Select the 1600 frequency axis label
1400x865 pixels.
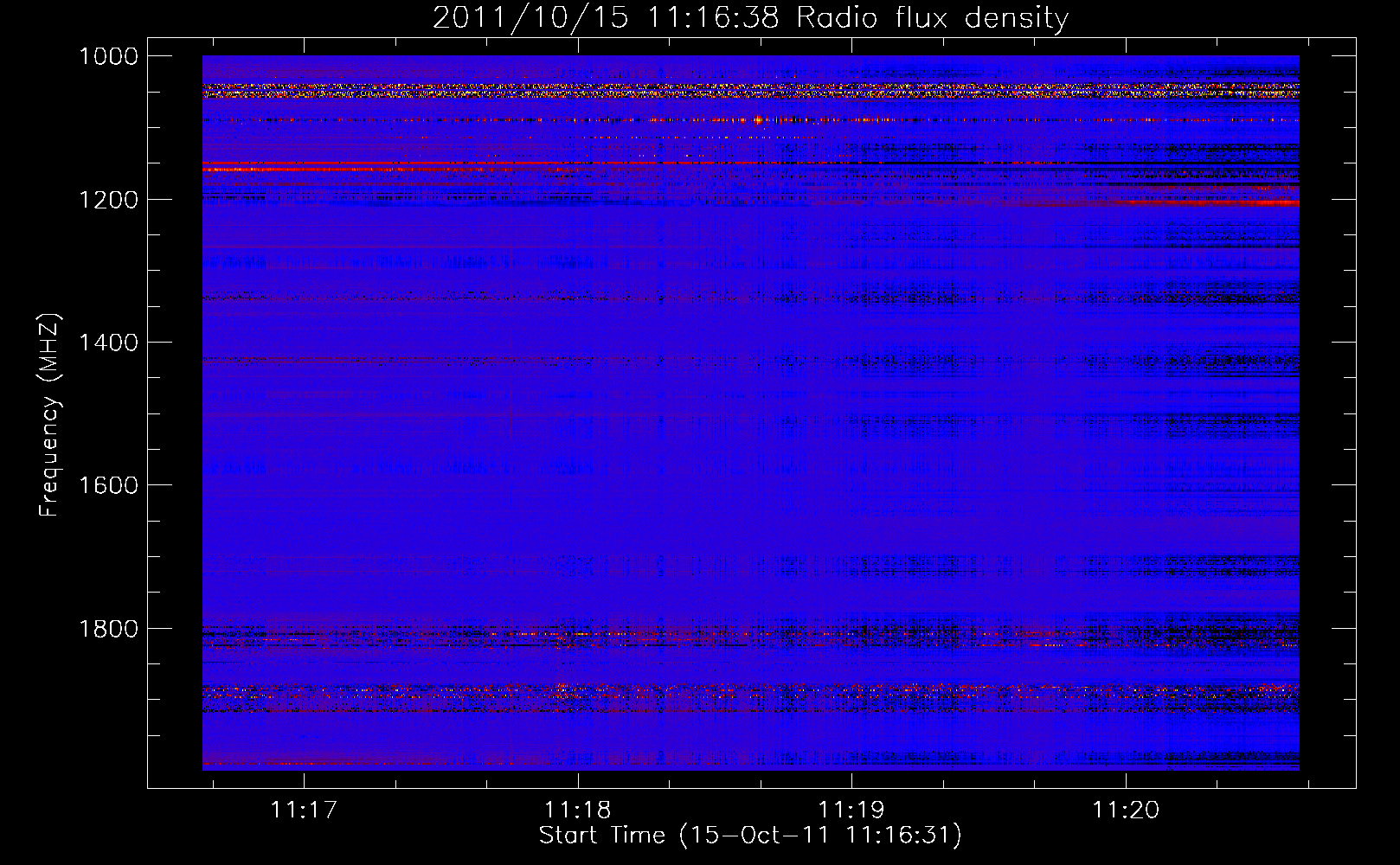(108, 485)
